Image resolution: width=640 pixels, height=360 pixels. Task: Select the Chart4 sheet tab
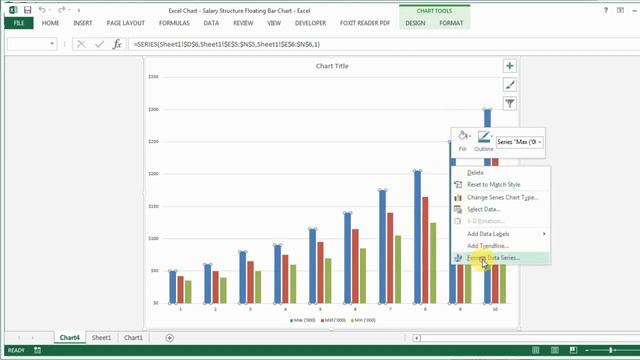[69, 338]
